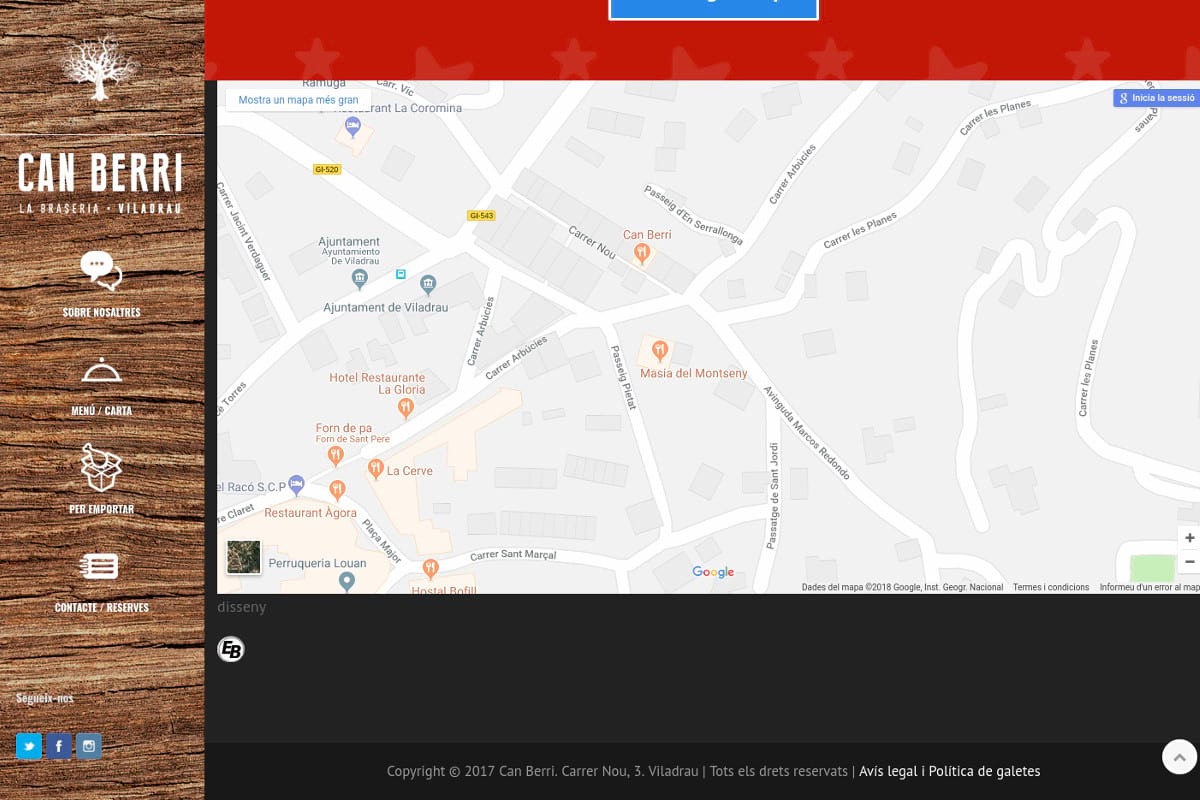Click Ajuntament de Viladrau museum pin

pyautogui.click(x=428, y=285)
